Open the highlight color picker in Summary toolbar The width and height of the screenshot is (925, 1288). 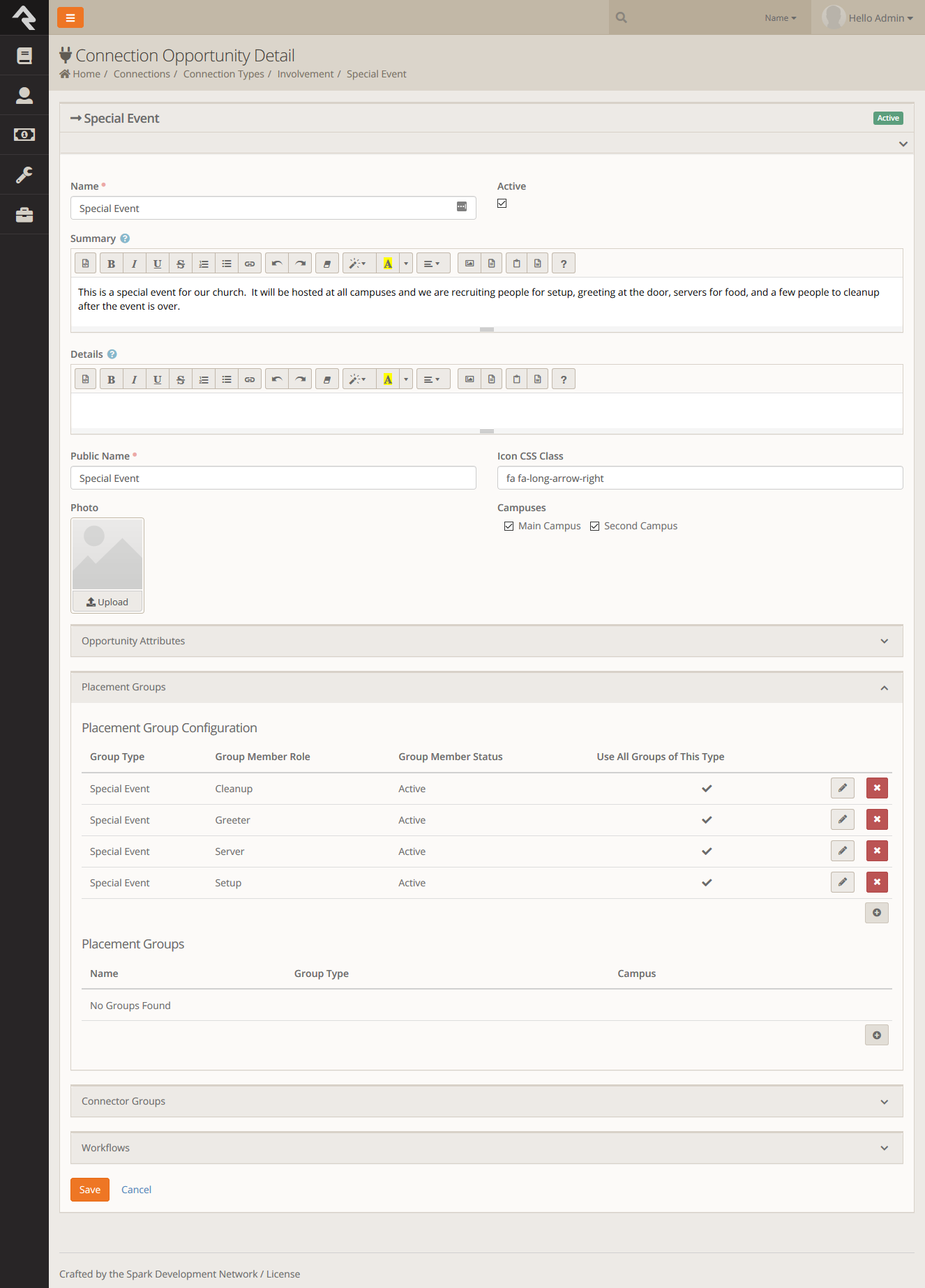pyautogui.click(x=406, y=264)
